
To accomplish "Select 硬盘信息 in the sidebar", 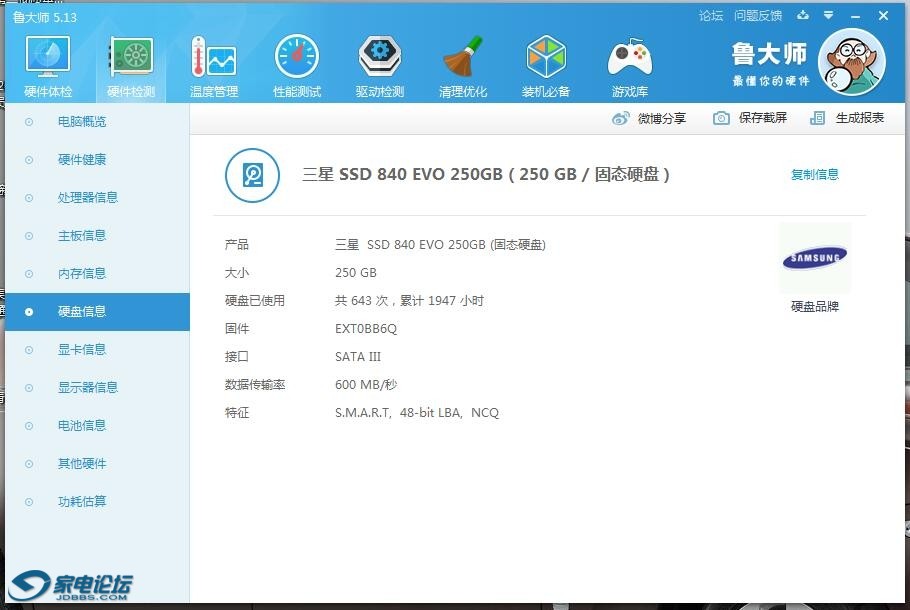I will pos(98,312).
